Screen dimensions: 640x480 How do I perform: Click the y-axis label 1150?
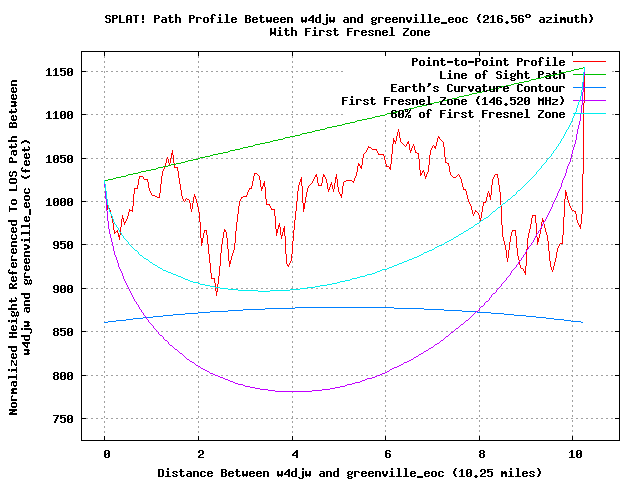pos(59,72)
